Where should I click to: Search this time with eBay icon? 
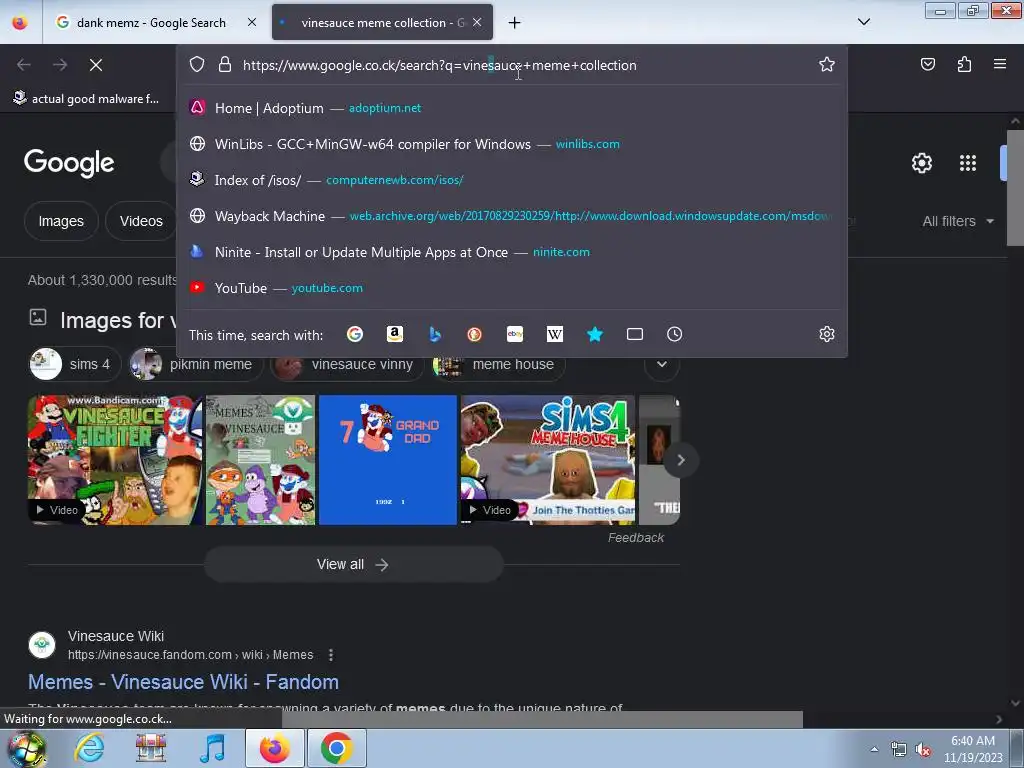(x=515, y=334)
